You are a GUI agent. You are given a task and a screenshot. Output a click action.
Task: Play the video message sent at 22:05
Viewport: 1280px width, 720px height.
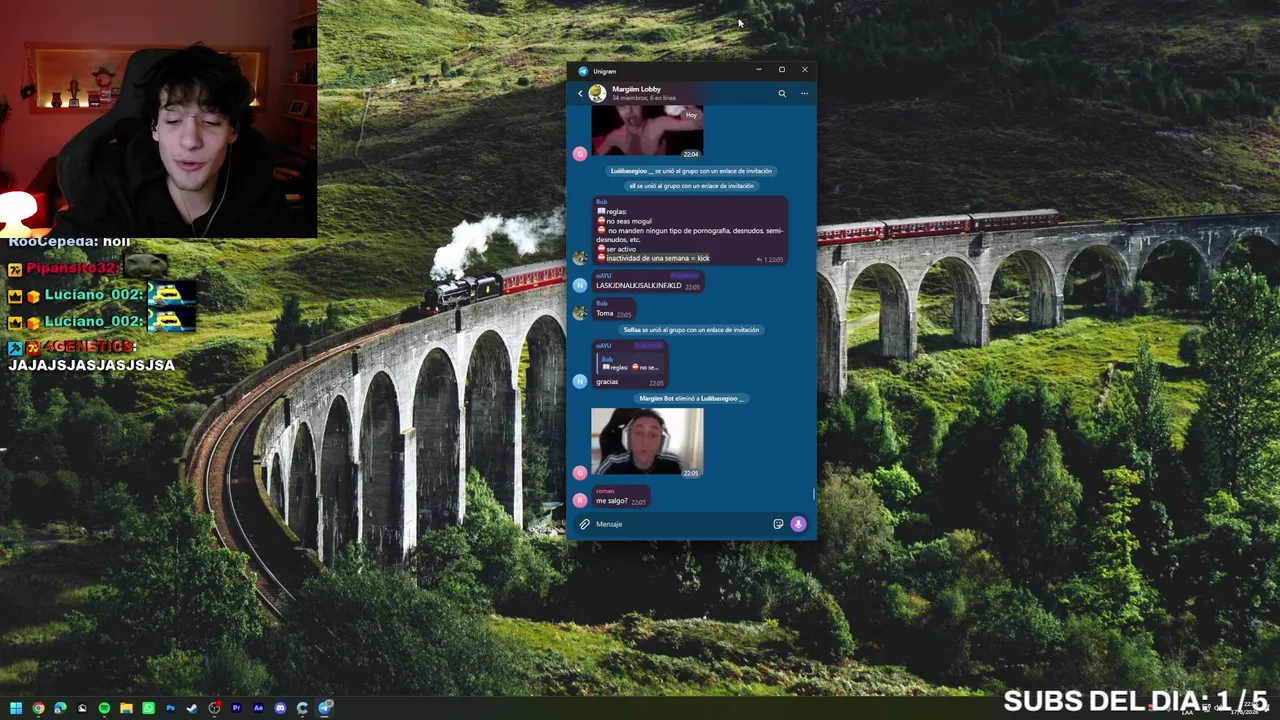(x=647, y=443)
